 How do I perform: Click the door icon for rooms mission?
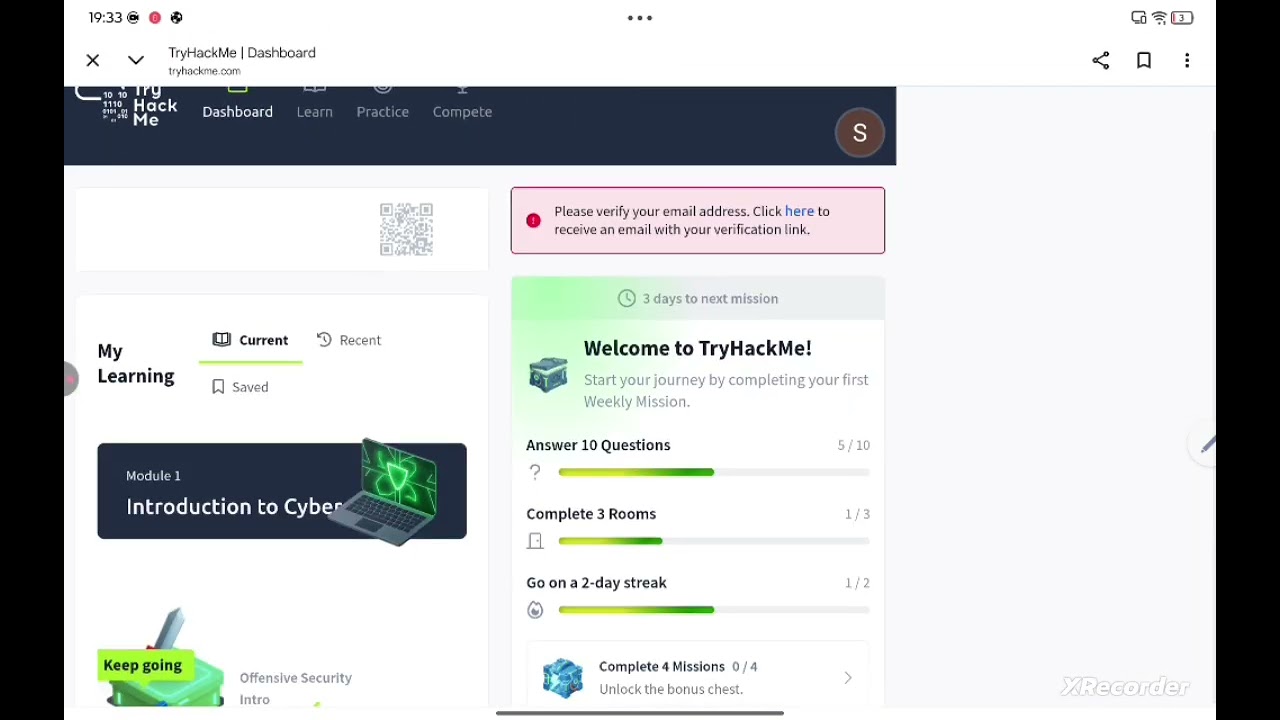[x=535, y=541]
